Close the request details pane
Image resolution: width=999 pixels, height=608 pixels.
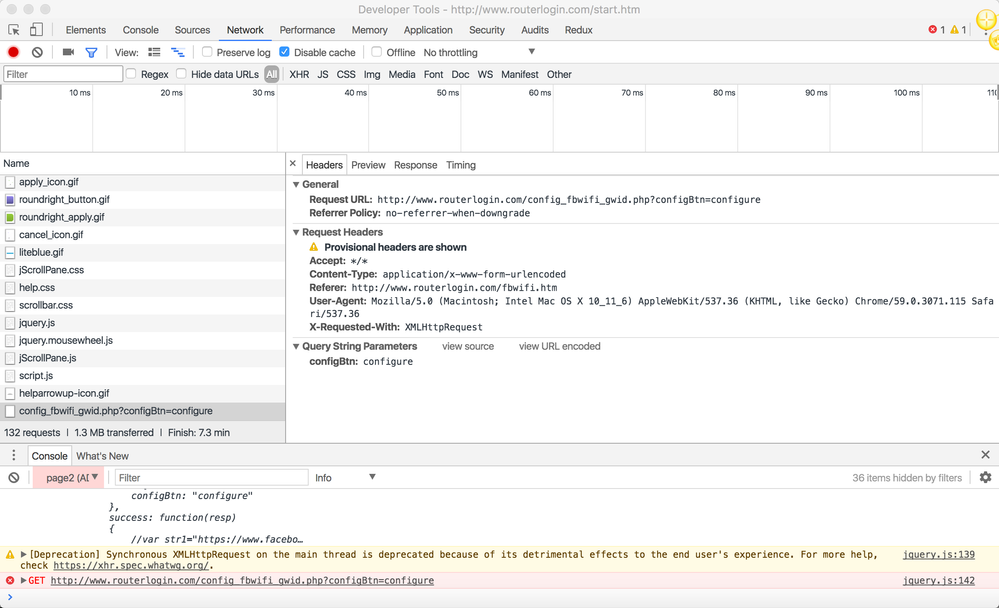point(293,164)
